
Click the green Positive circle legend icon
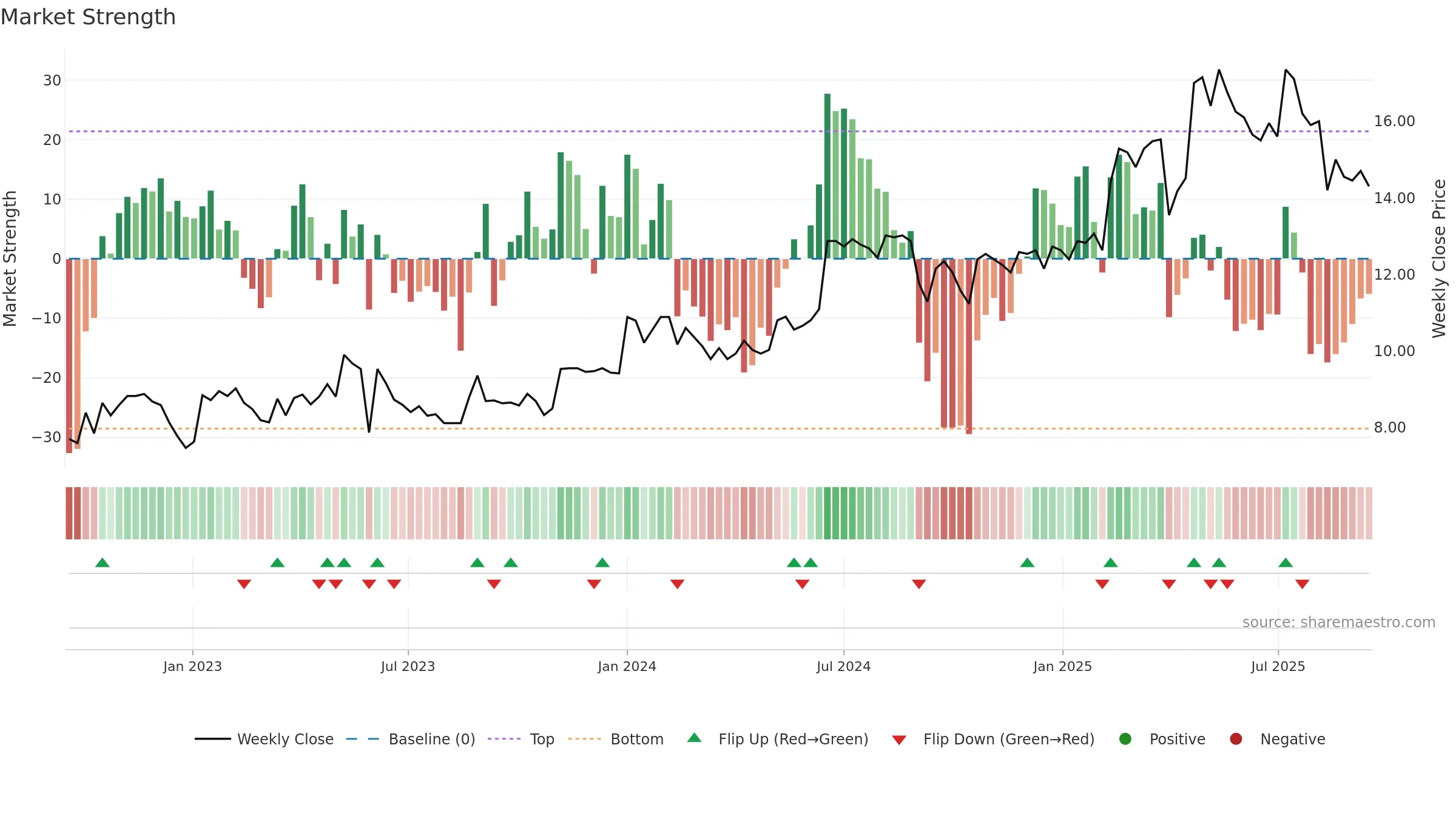[1125, 739]
